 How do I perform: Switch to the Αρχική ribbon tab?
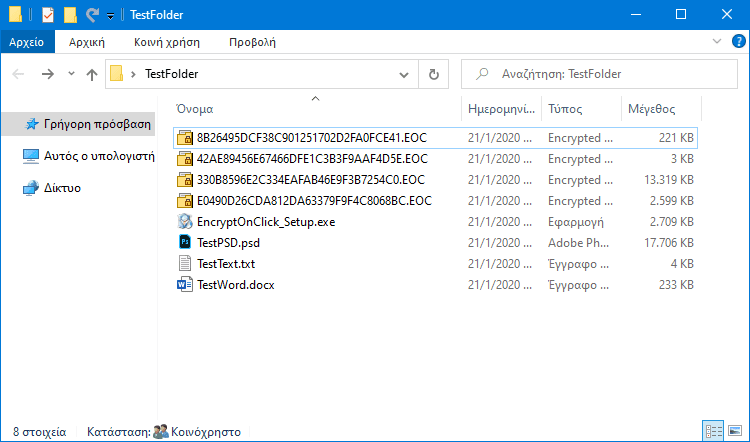click(87, 42)
